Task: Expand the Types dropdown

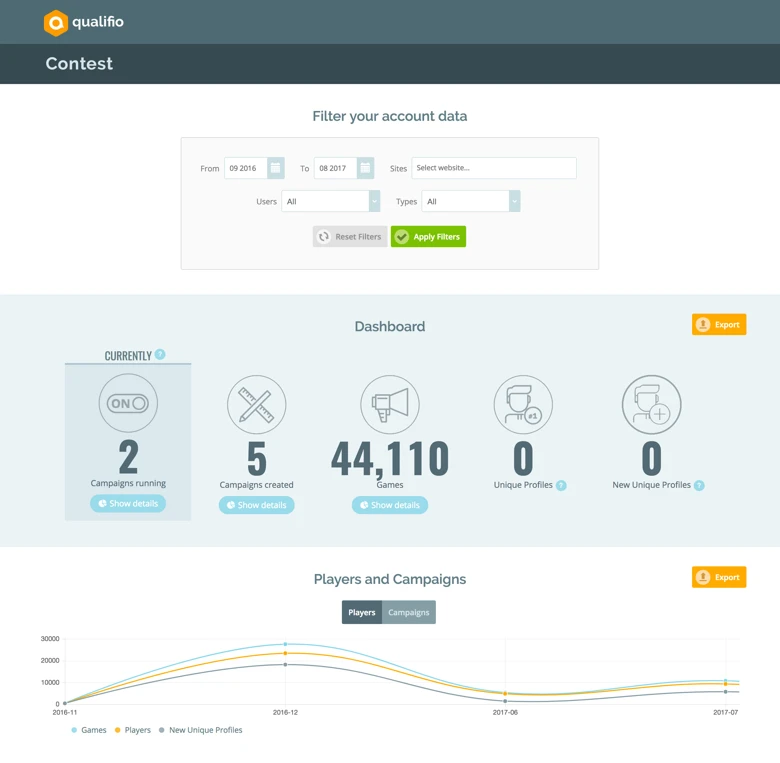Action: click(470, 202)
